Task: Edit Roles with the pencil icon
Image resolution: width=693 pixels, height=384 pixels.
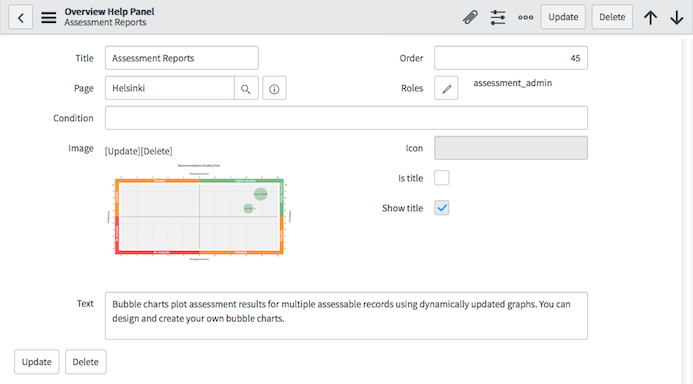Action: 446,88
